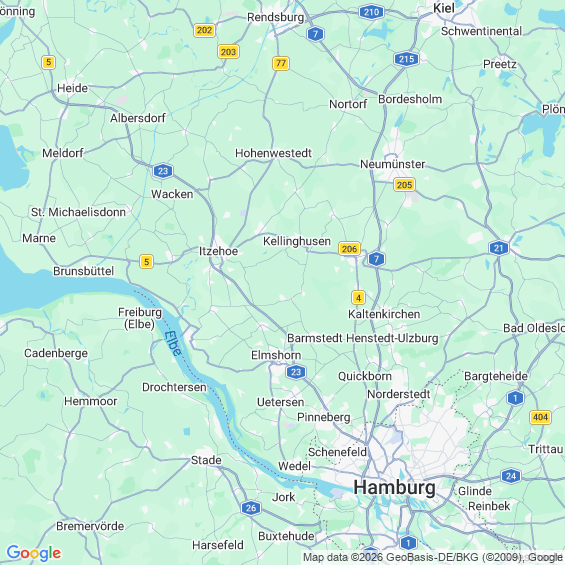This screenshot has width=565, height=565.
Task: Click the A26 shield near Stade
Action: click(x=251, y=508)
